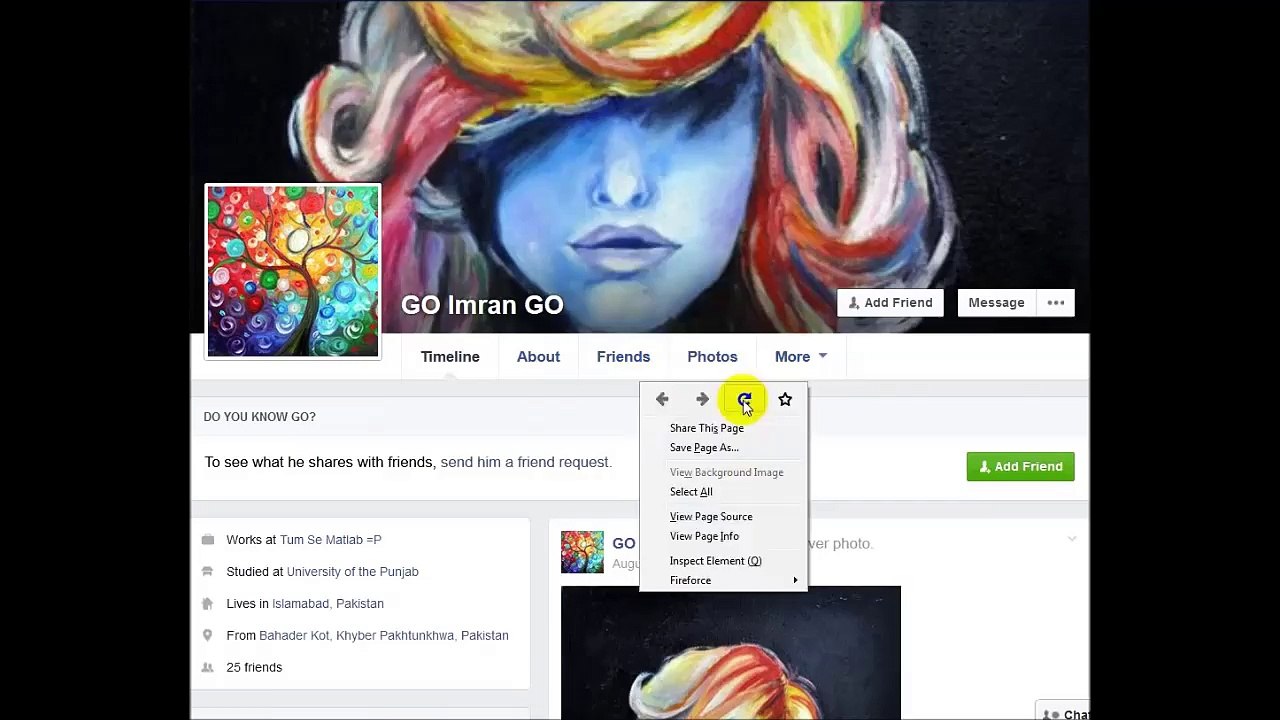Click 'send him a friend request' link
Screen dimensions: 1280x720
525,462
